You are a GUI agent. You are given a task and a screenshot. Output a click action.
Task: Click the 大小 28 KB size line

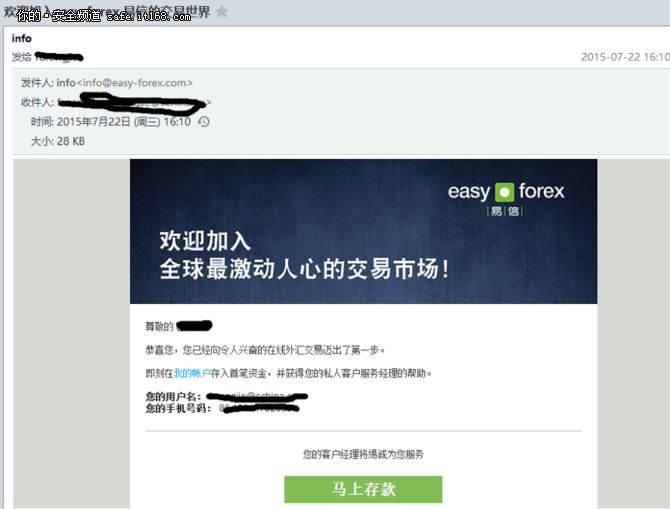[x=58, y=141]
